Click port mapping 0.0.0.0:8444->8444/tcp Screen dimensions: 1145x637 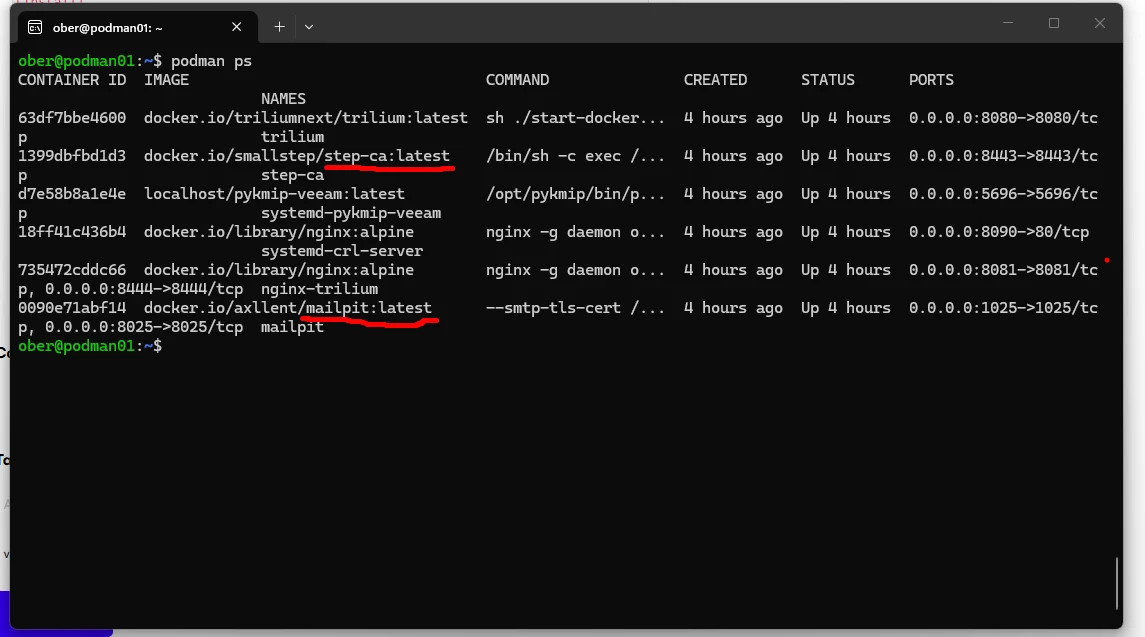point(144,289)
